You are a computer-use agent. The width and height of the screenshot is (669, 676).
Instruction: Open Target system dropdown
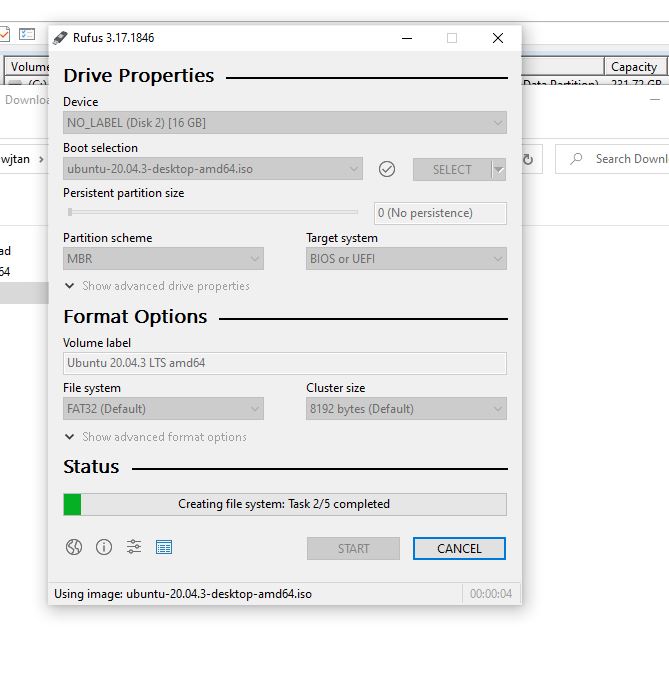click(x=406, y=259)
